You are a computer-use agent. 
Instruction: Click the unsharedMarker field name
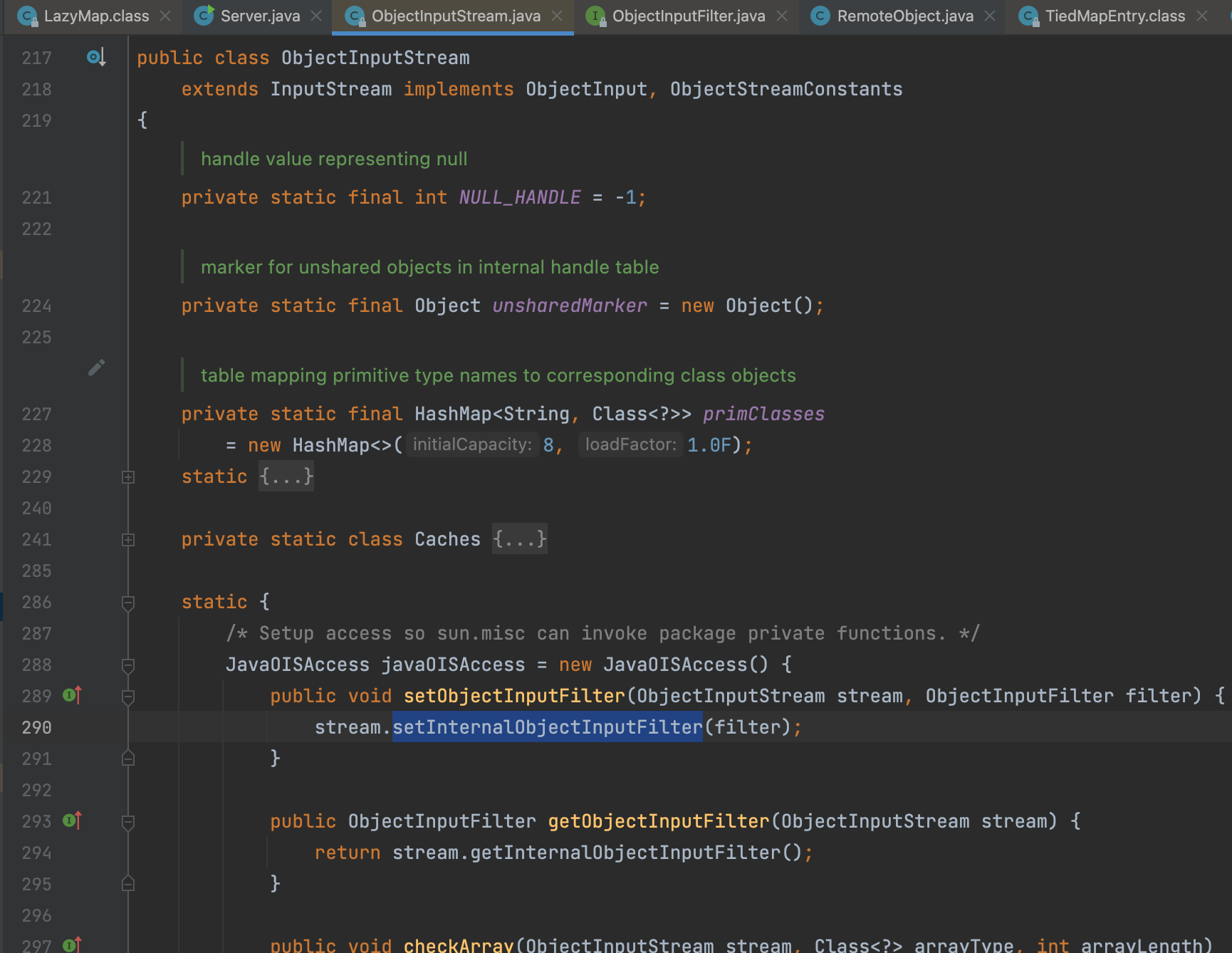pos(570,305)
